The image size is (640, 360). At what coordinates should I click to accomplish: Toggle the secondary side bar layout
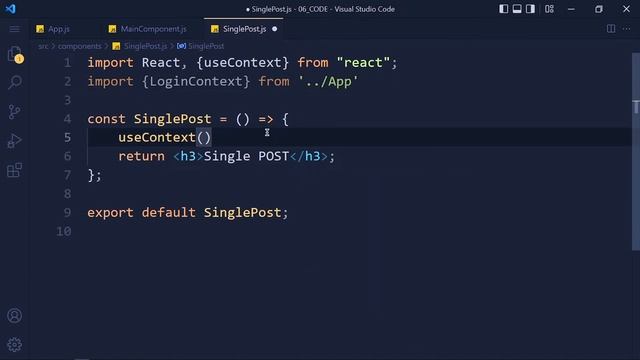point(530,9)
